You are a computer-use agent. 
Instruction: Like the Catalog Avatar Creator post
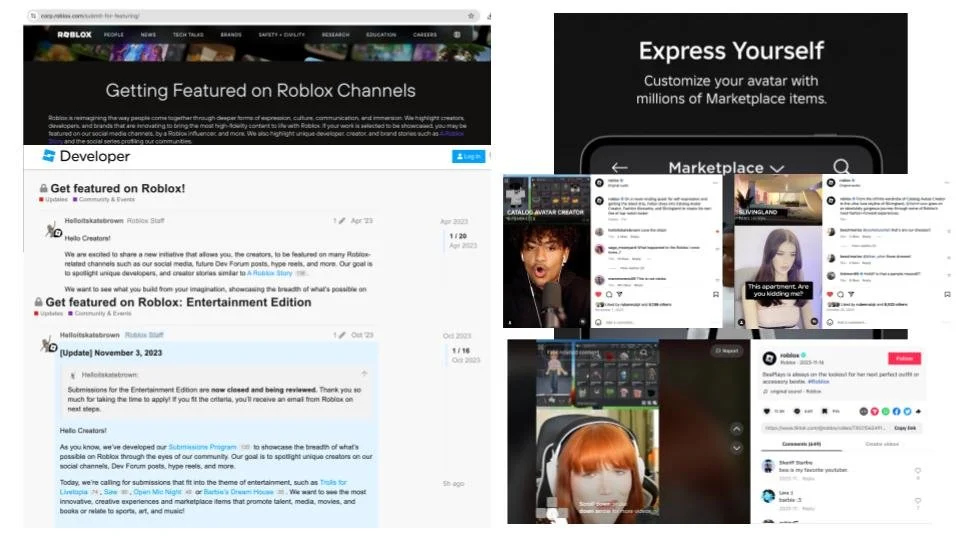[x=598, y=294]
